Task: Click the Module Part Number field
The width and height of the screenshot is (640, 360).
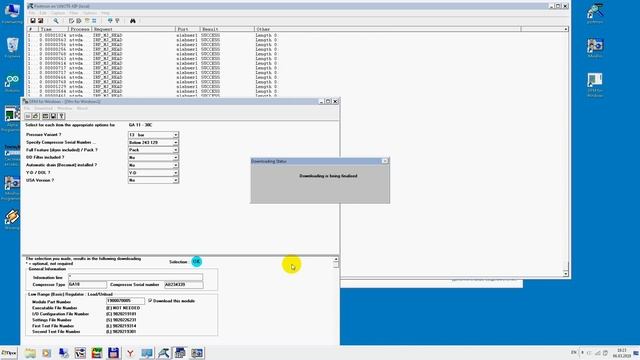Action: [x=125, y=301]
